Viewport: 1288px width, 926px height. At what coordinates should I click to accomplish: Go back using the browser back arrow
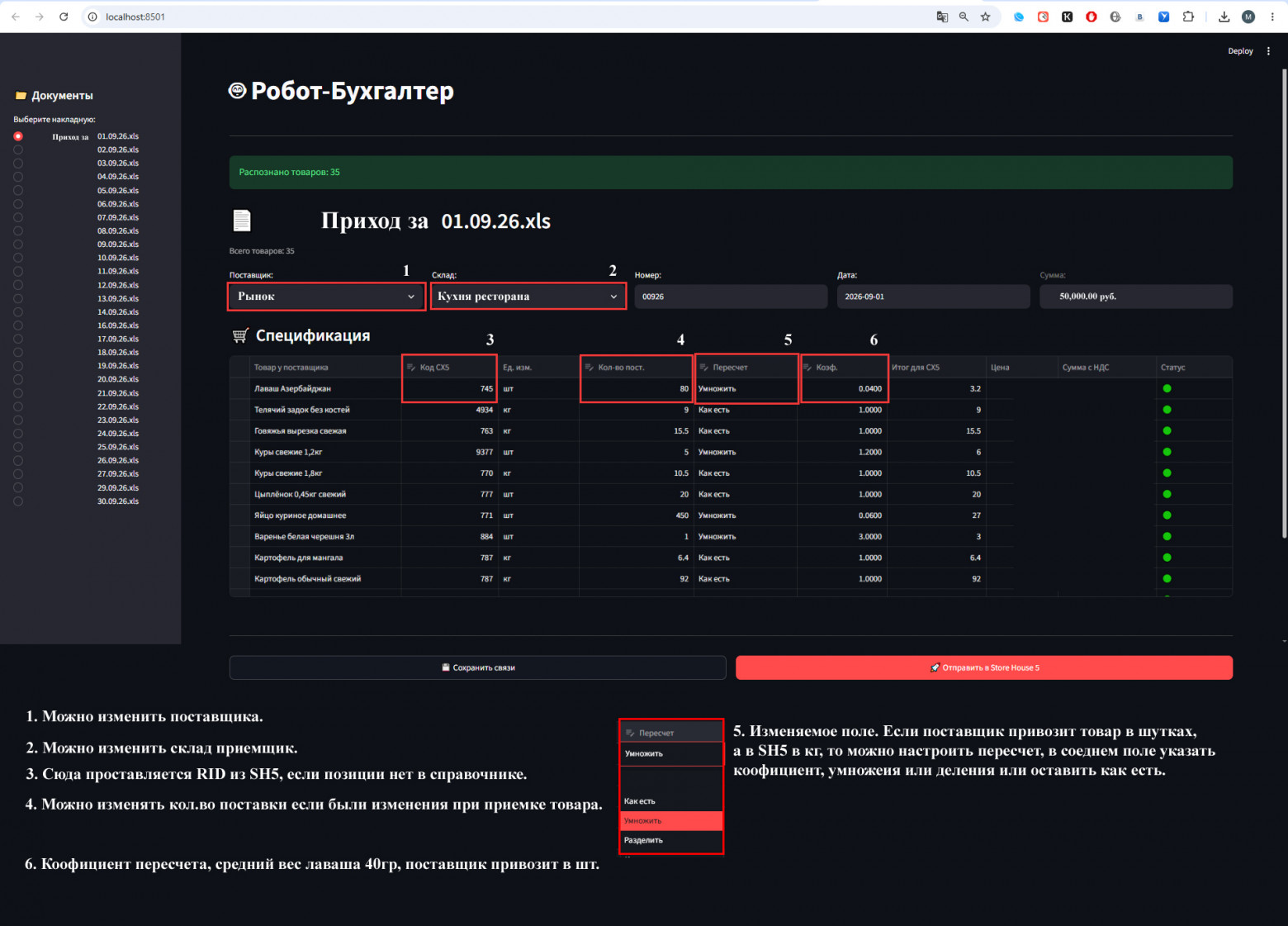click(x=16, y=17)
